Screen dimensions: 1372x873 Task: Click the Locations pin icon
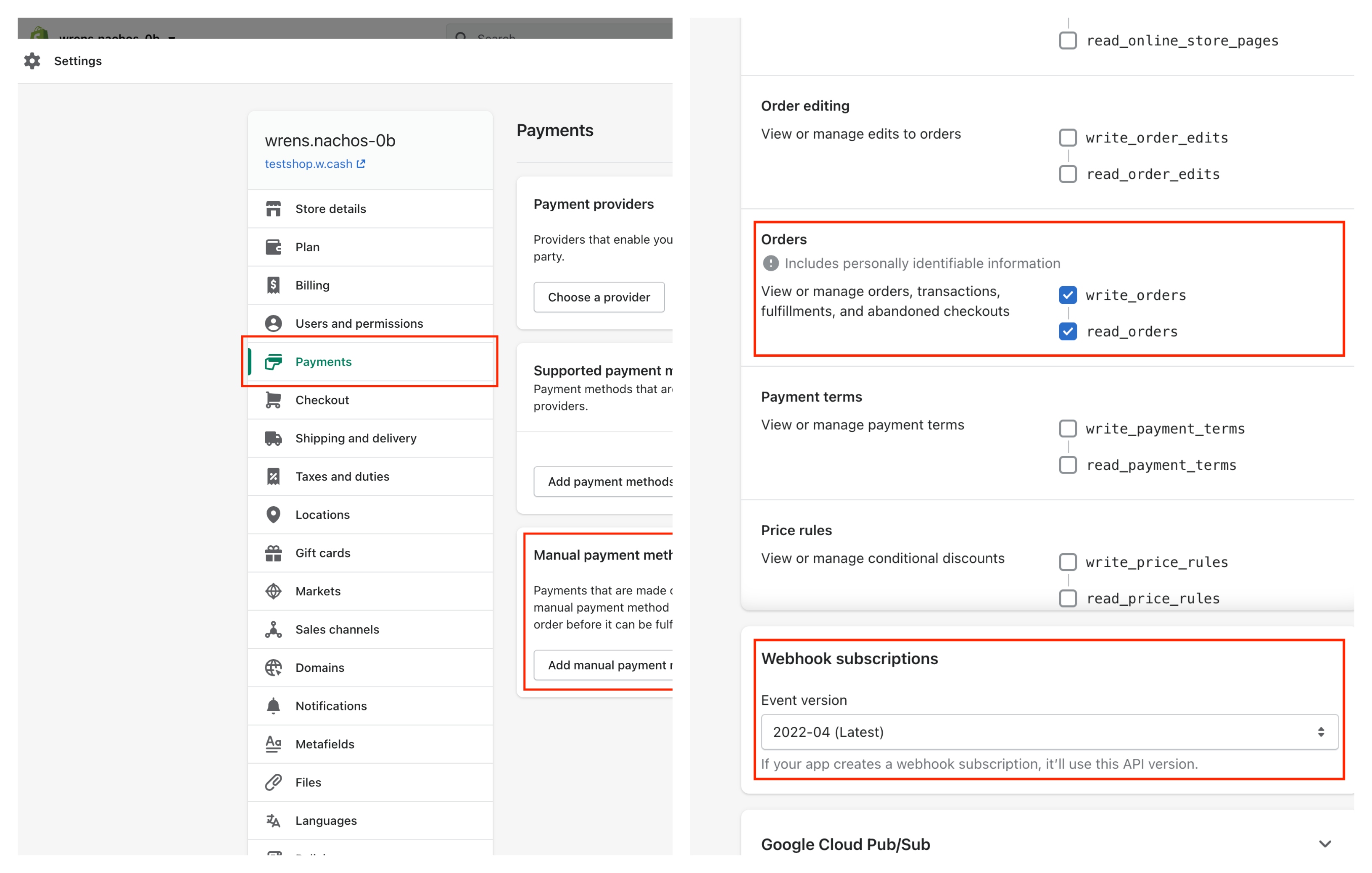point(274,515)
